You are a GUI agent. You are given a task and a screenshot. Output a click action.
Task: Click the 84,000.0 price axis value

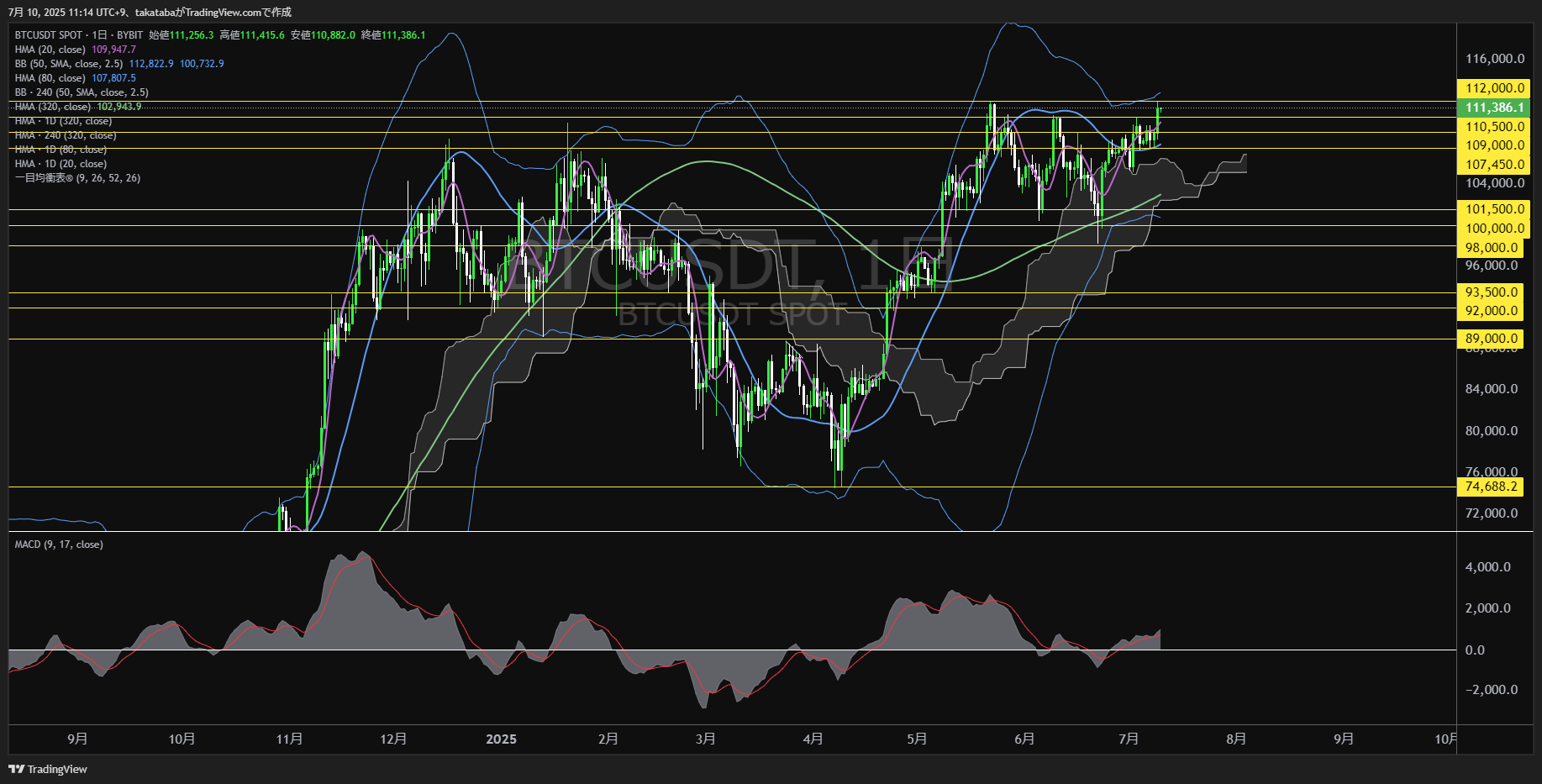pos(1492,389)
